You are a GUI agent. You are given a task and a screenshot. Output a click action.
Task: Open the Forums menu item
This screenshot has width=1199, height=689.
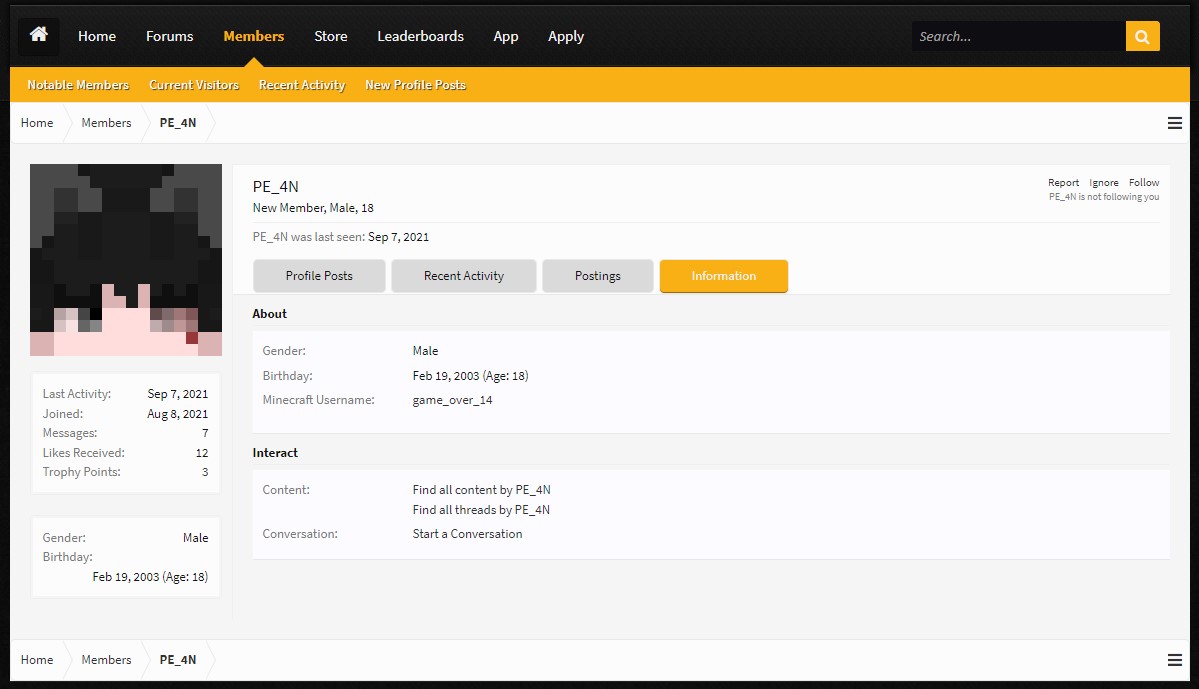(170, 36)
